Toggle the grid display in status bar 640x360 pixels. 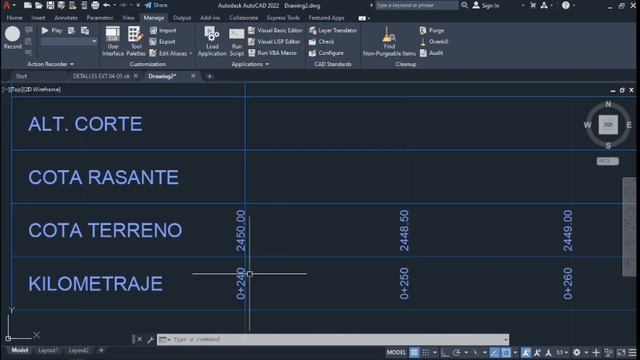coord(414,352)
